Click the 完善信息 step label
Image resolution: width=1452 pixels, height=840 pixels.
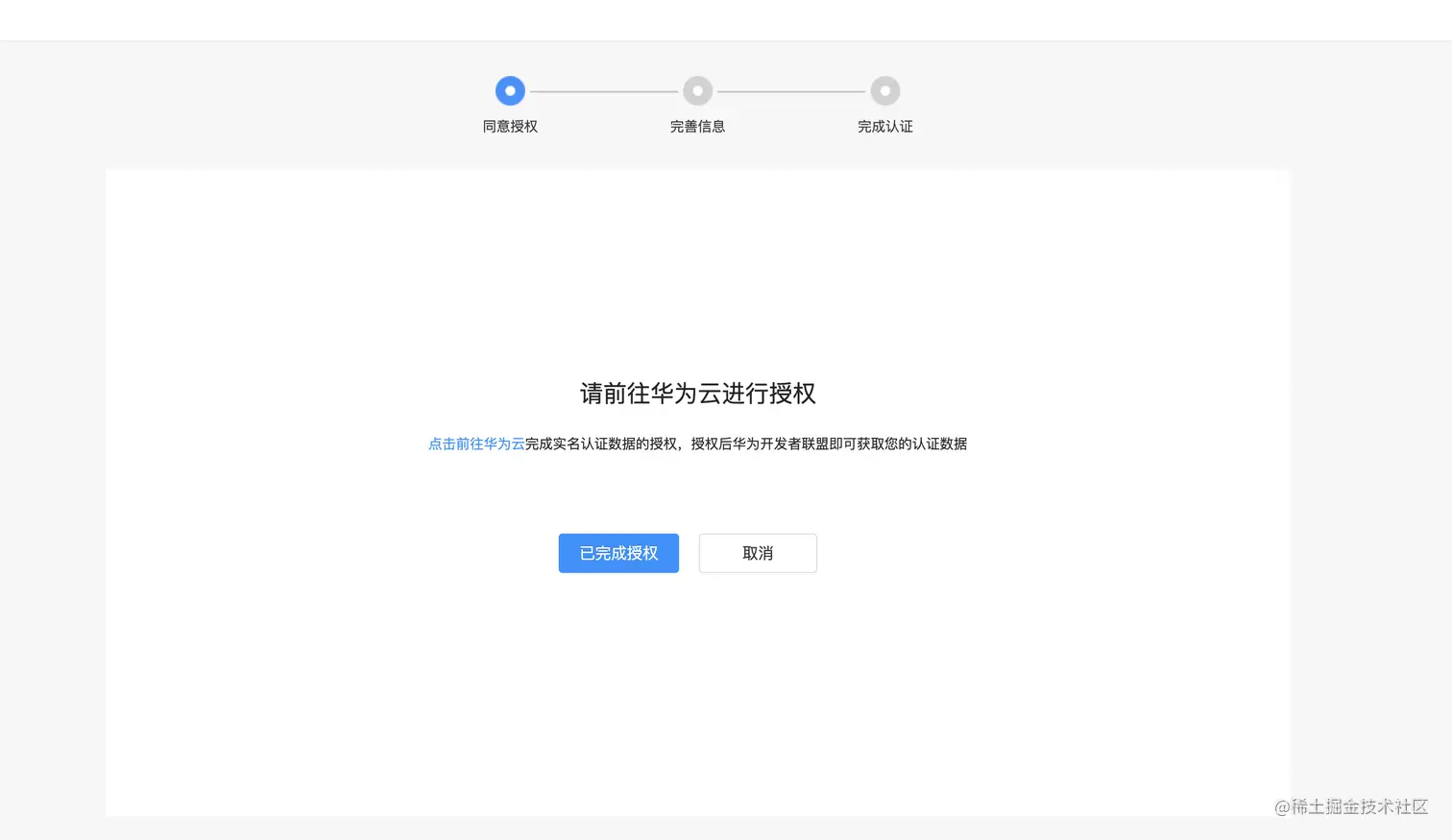pos(698,127)
